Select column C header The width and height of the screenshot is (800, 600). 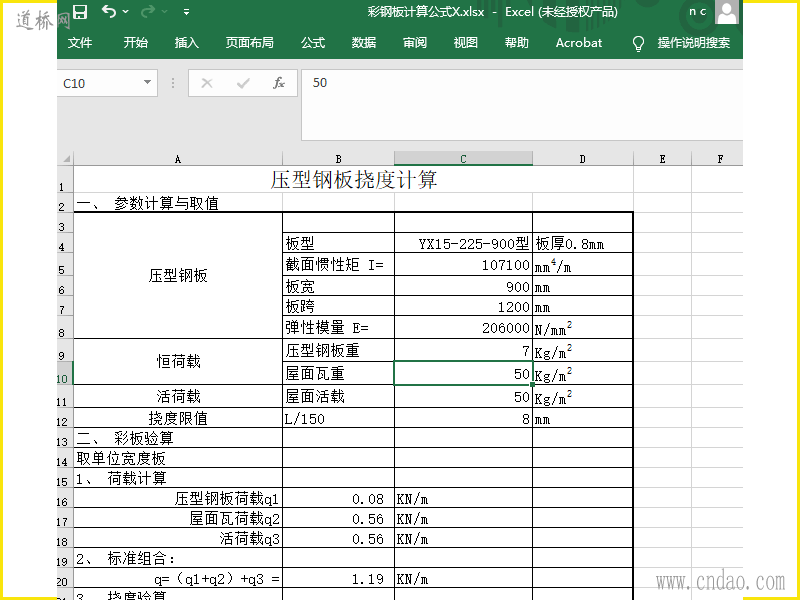463,159
